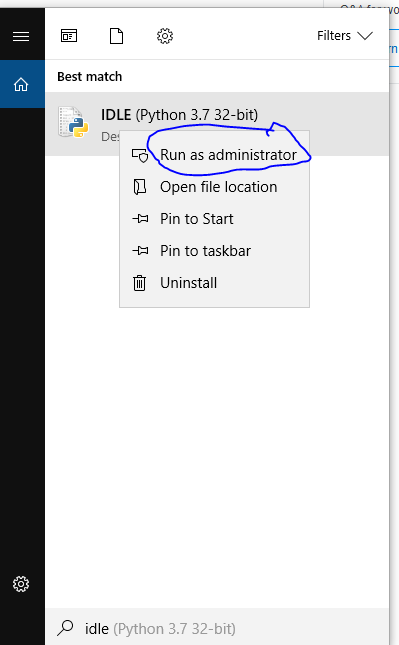Screen dimensions: 399x645
Task: Open the Settings gear in left sidebar
Action: tap(21, 584)
